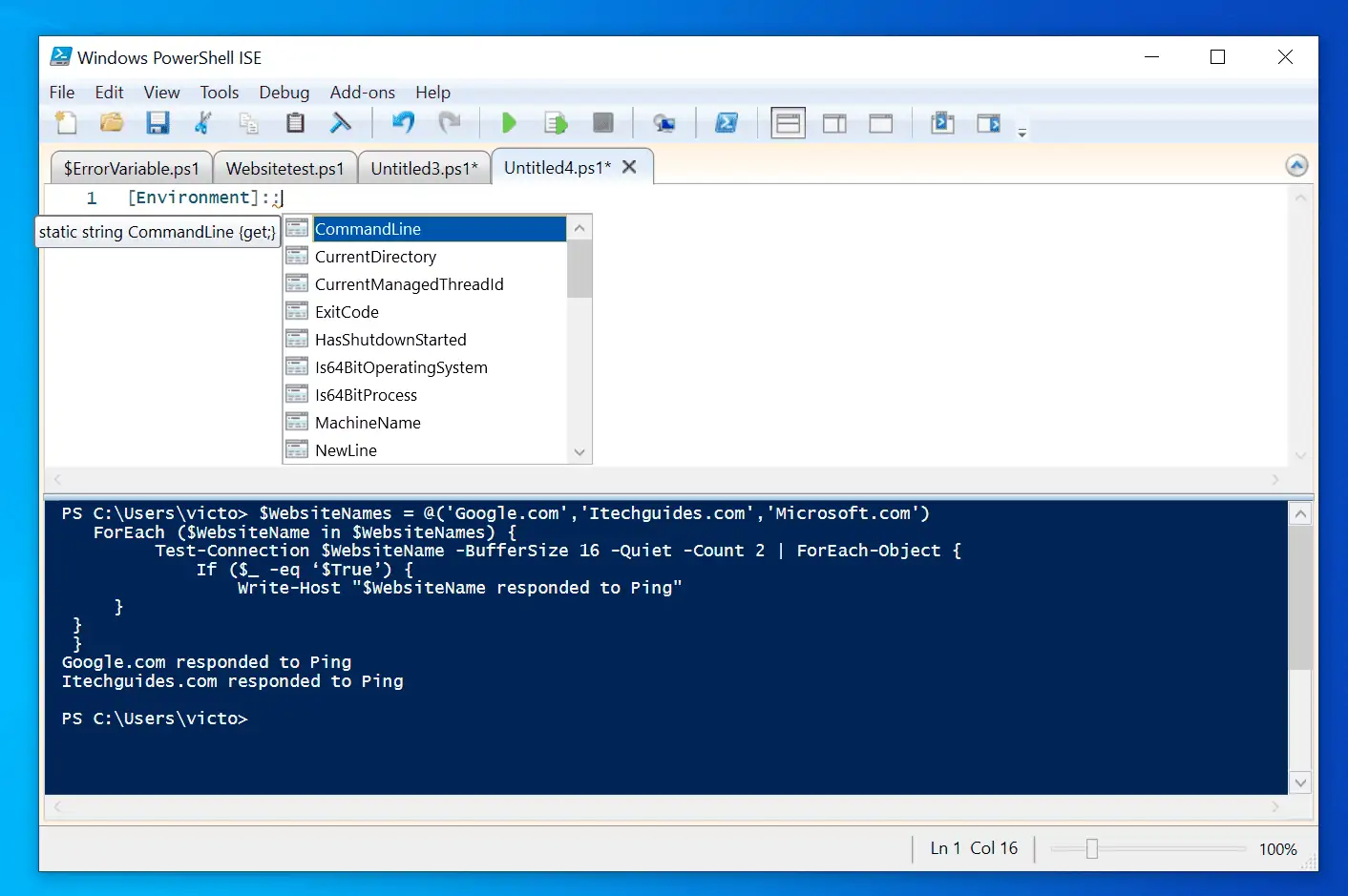Collapse the script pane with round chevron button

(x=1296, y=166)
